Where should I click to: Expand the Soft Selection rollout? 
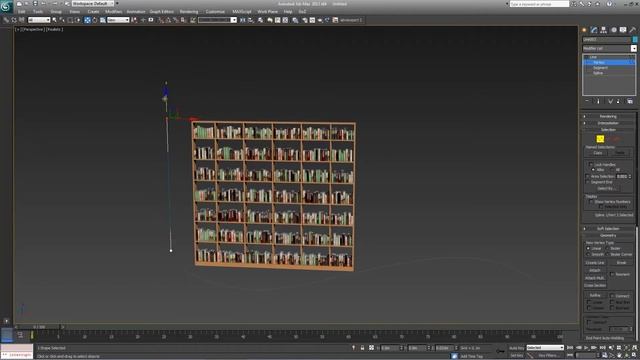point(608,229)
